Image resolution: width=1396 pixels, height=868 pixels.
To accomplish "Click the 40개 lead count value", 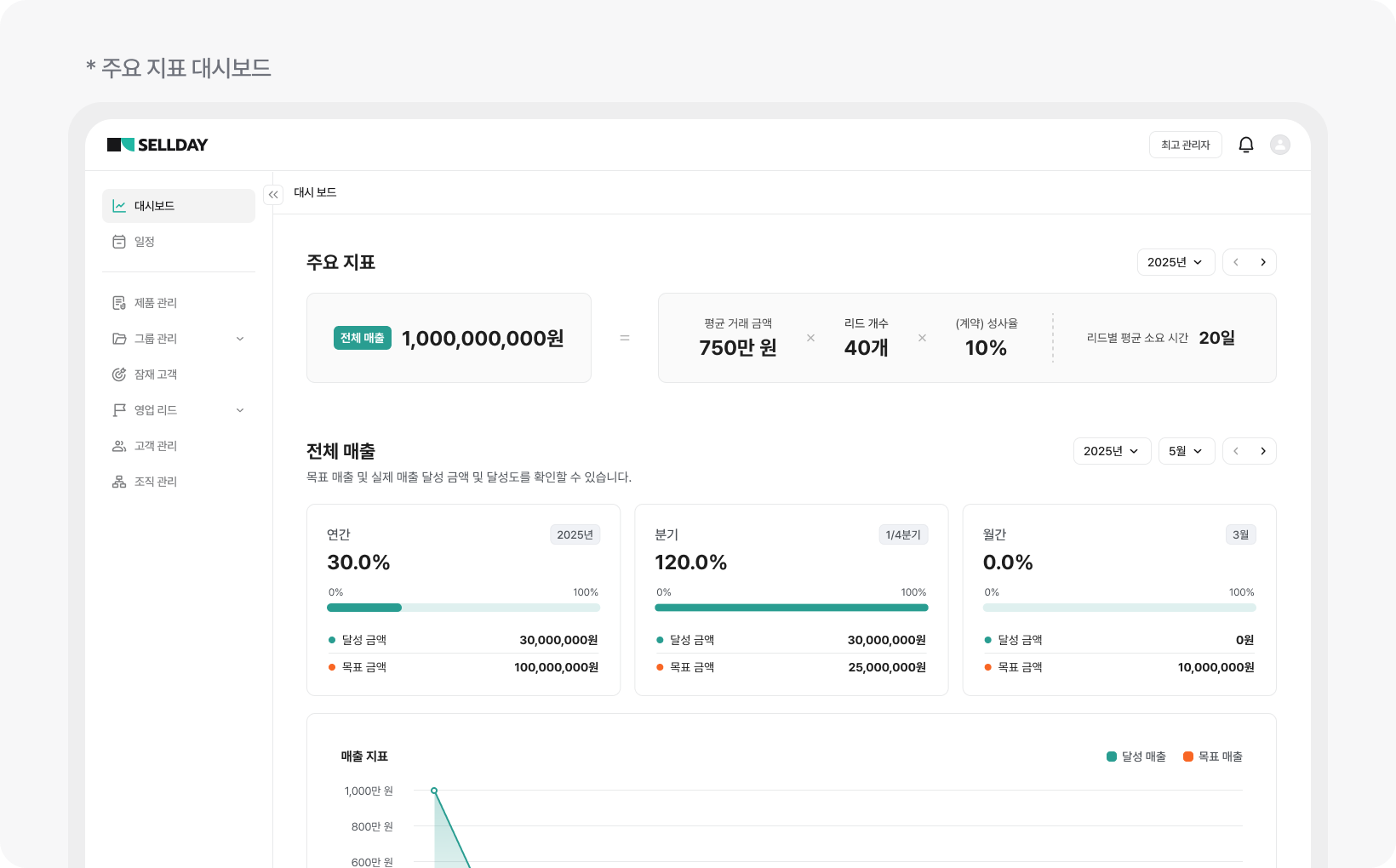I will (867, 348).
